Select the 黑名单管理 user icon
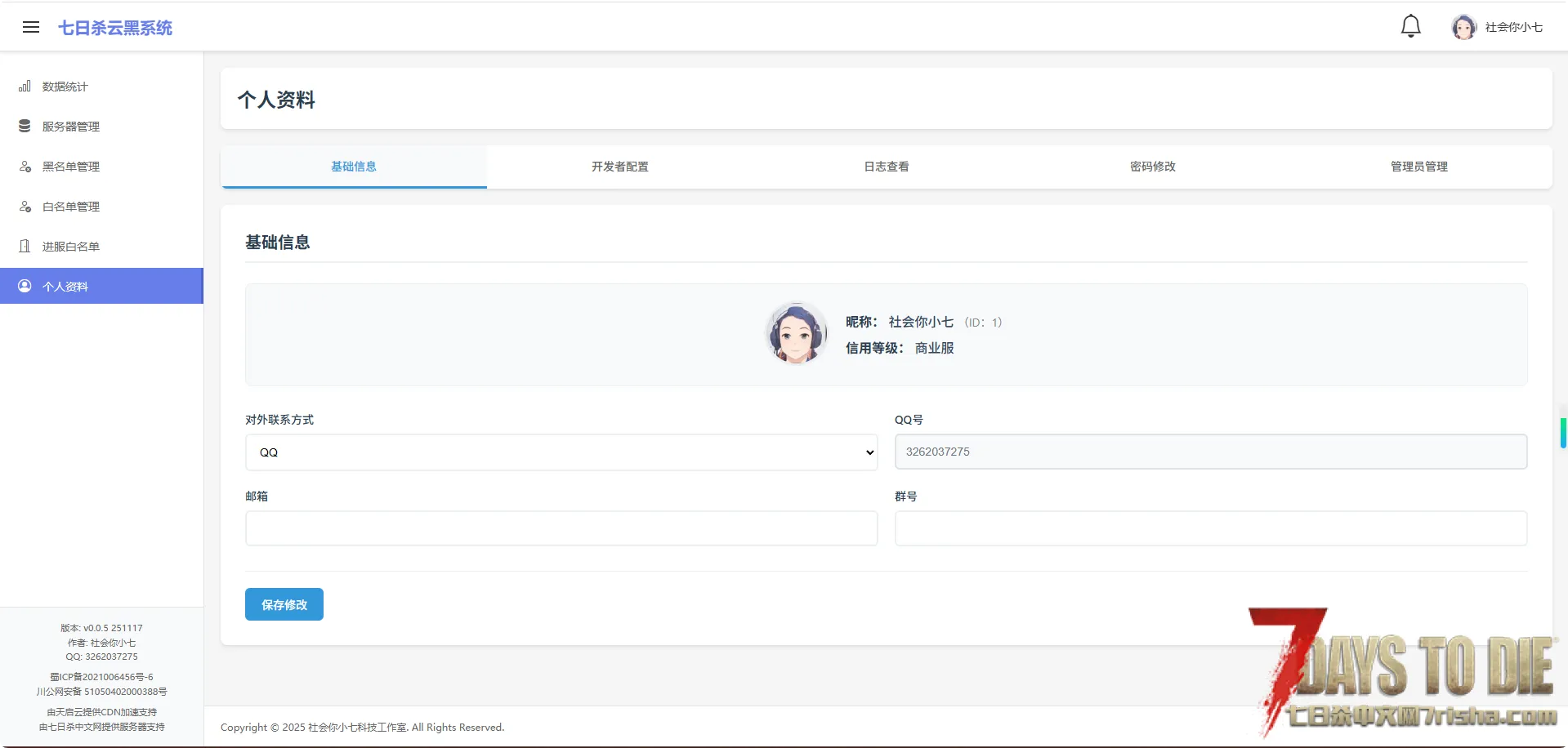1568x748 pixels. point(25,167)
